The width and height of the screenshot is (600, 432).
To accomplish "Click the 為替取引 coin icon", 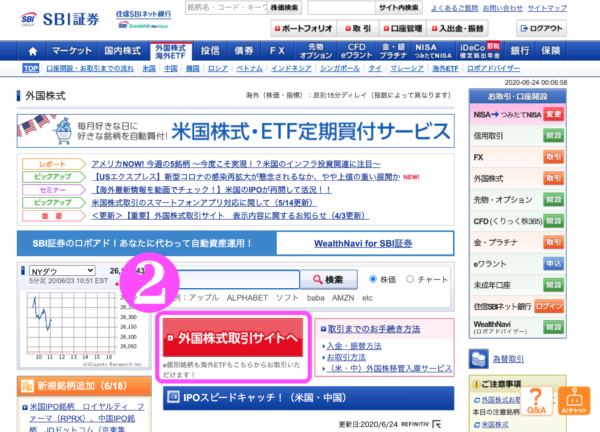I will (x=478, y=359).
